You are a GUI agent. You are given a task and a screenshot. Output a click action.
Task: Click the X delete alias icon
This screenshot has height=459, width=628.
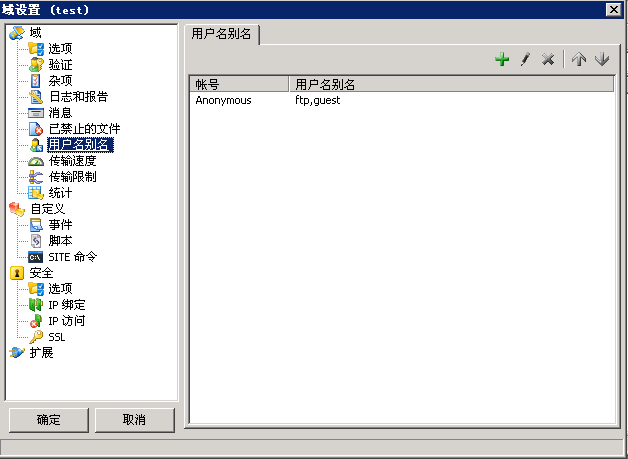548,60
